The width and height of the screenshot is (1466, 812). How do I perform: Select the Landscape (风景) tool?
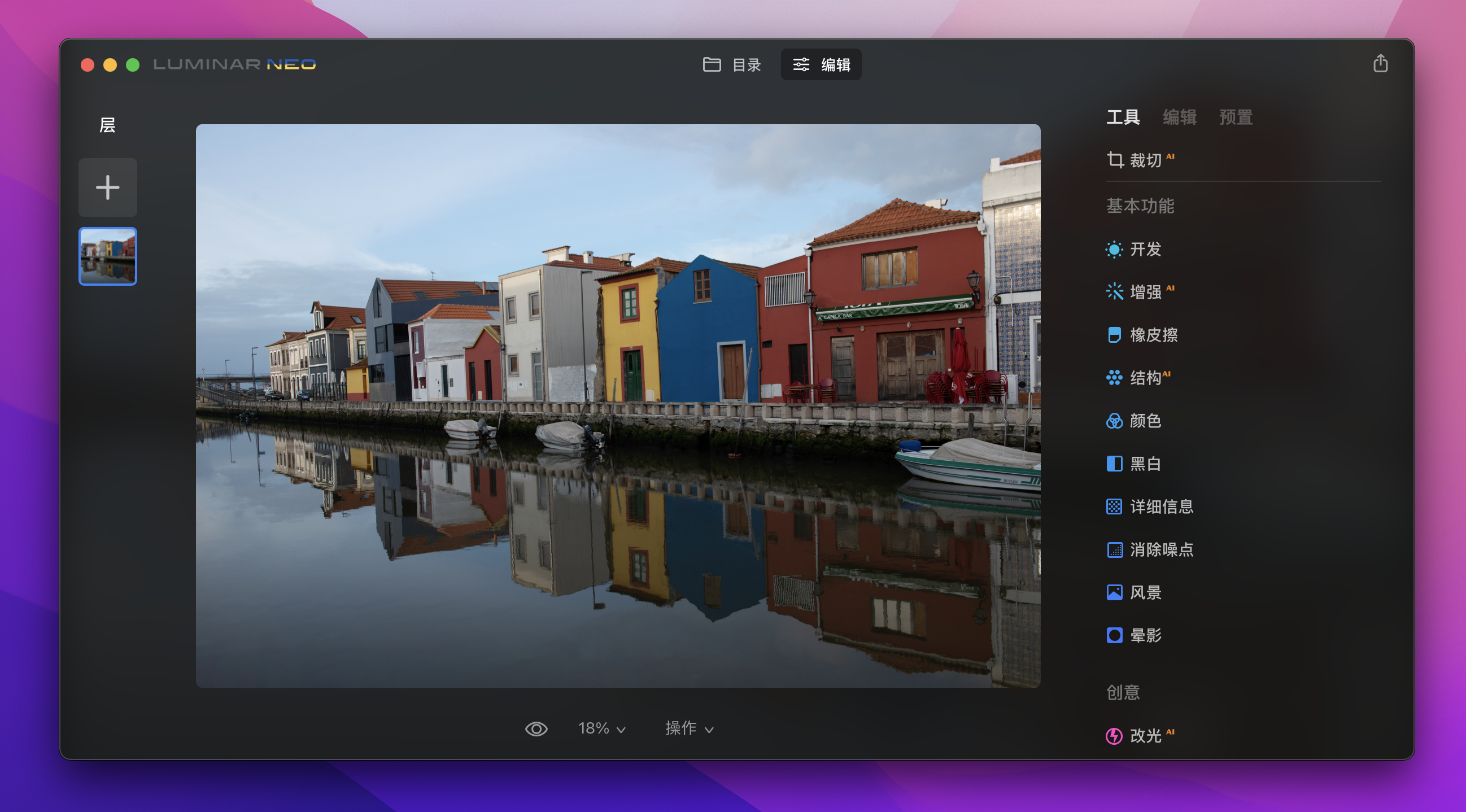1144,592
